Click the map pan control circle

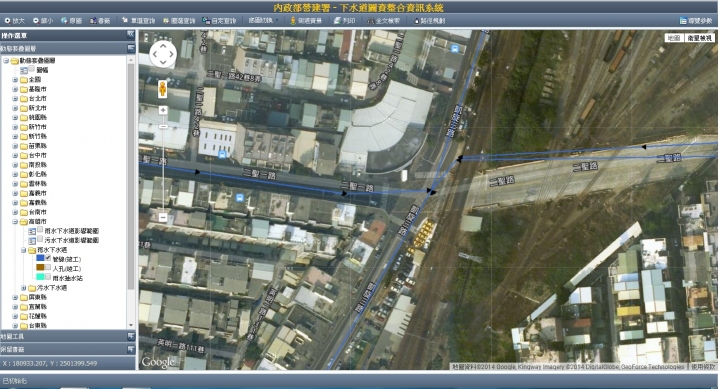(x=163, y=54)
